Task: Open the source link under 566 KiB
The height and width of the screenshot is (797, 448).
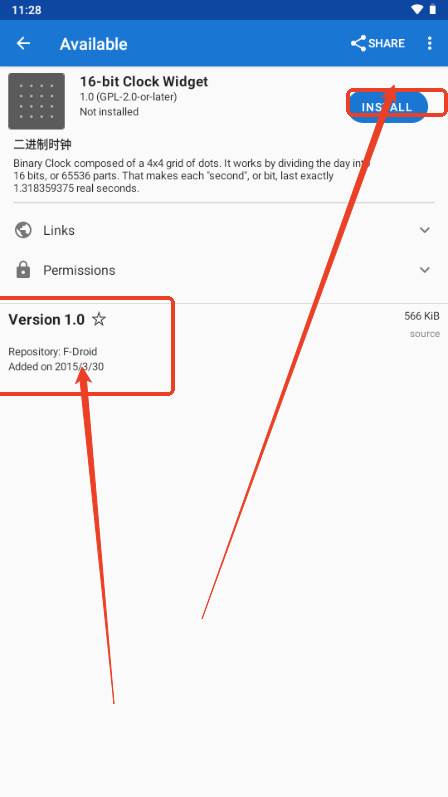Action: click(425, 334)
